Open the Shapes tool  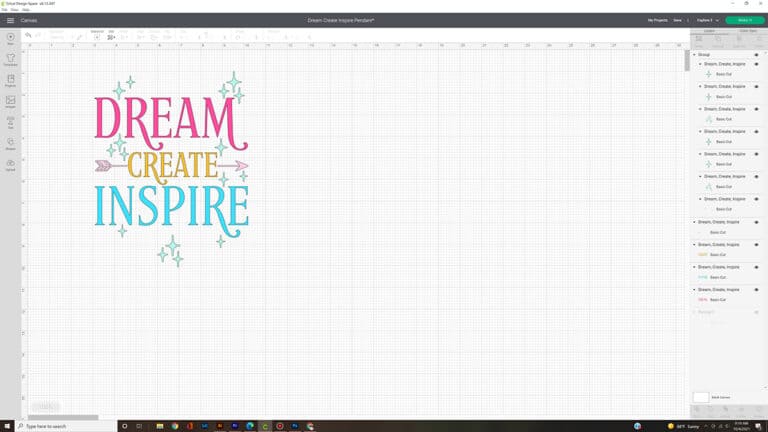(x=10, y=144)
